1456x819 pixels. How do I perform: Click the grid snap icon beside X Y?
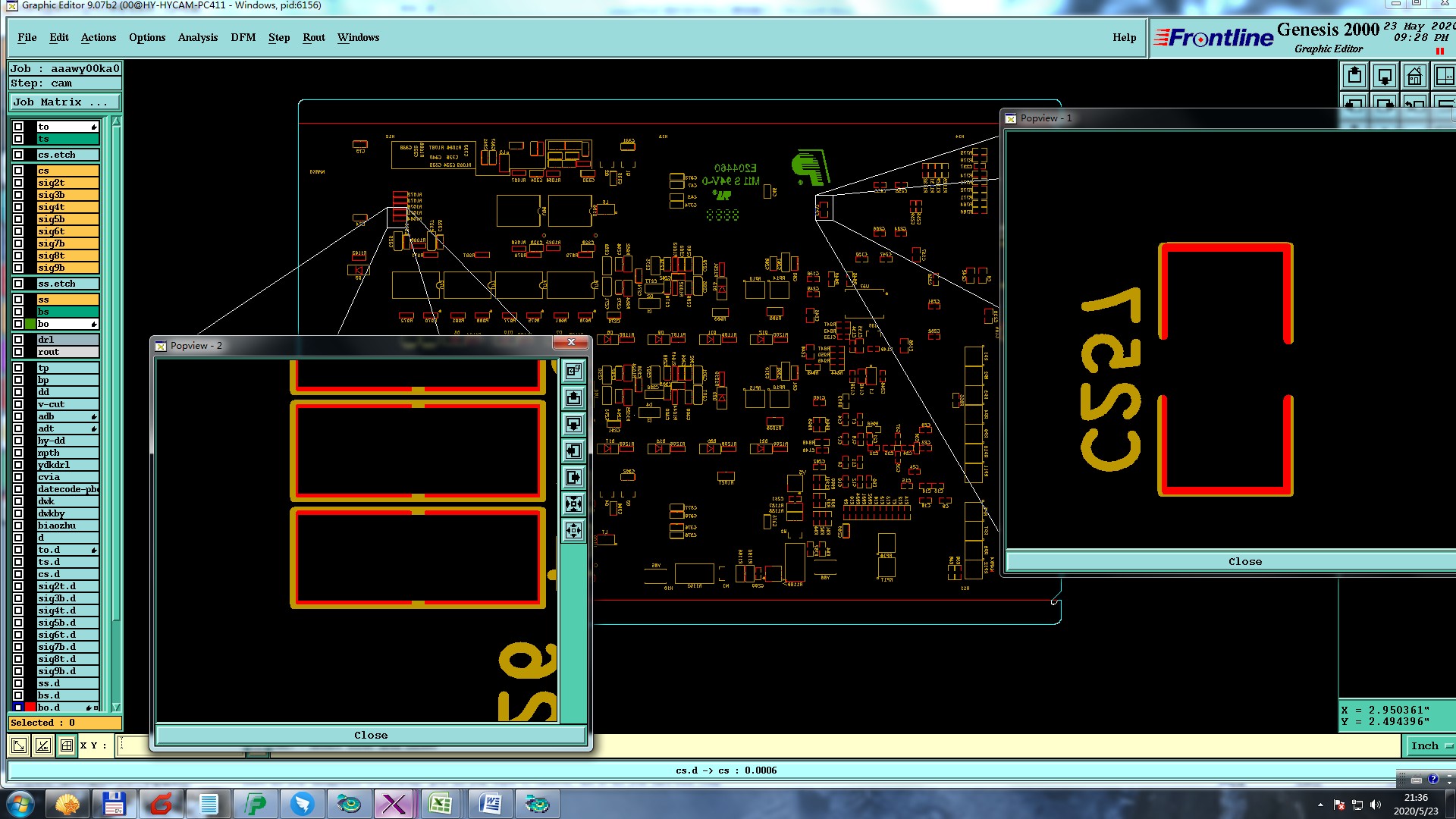pos(67,745)
